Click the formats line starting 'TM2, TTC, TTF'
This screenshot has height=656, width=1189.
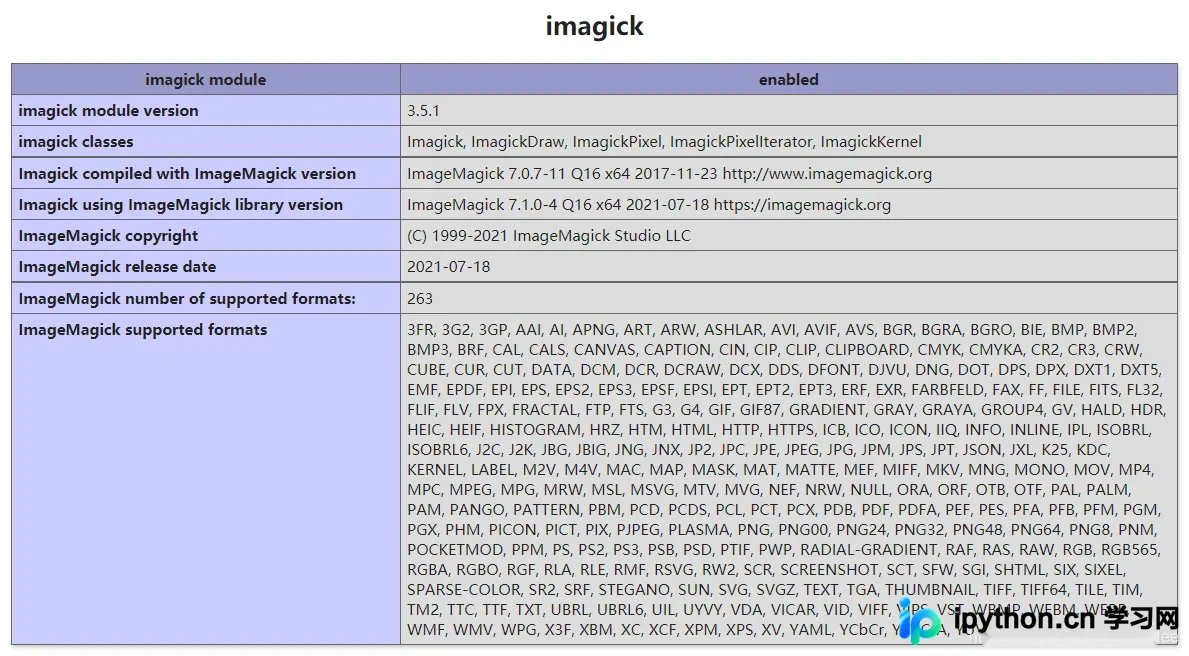768,610
